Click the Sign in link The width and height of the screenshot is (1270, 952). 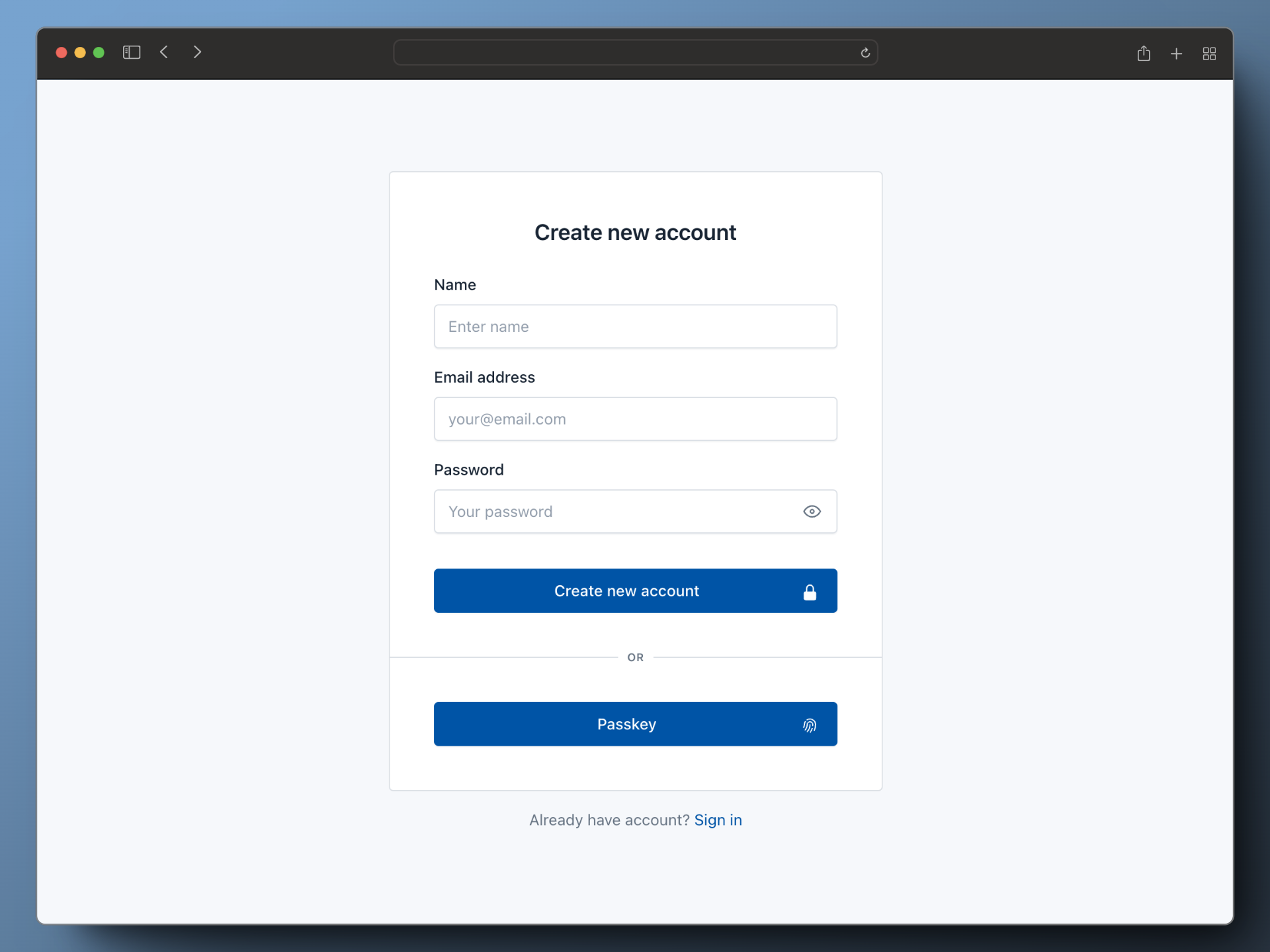[718, 820]
